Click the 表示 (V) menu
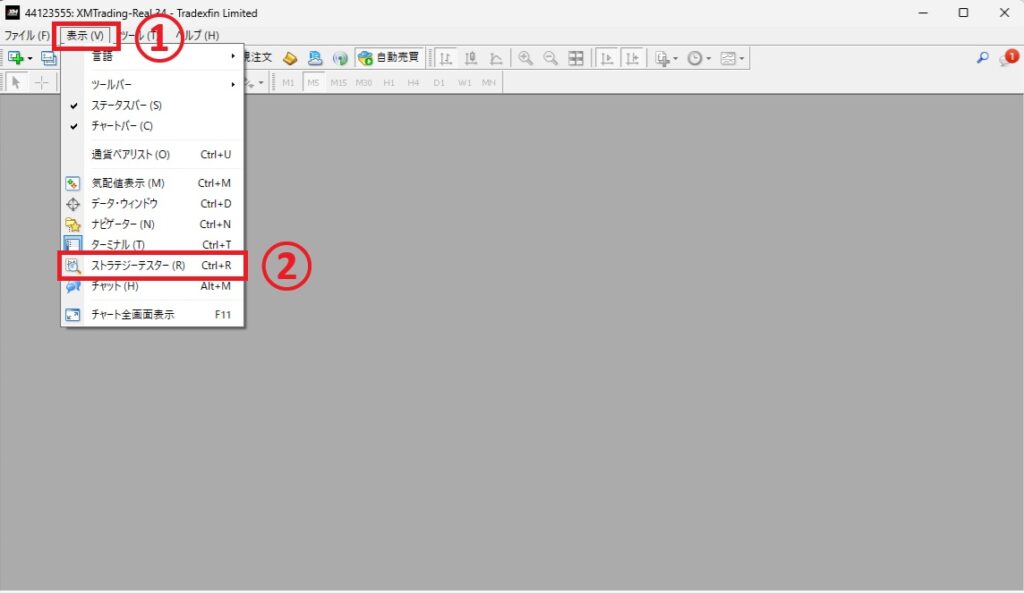Image resolution: width=1024 pixels, height=593 pixels. 86,35
